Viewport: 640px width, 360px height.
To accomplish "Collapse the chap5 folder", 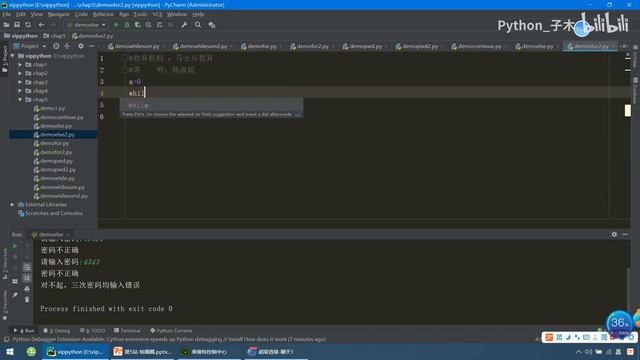I will click(x=20, y=100).
